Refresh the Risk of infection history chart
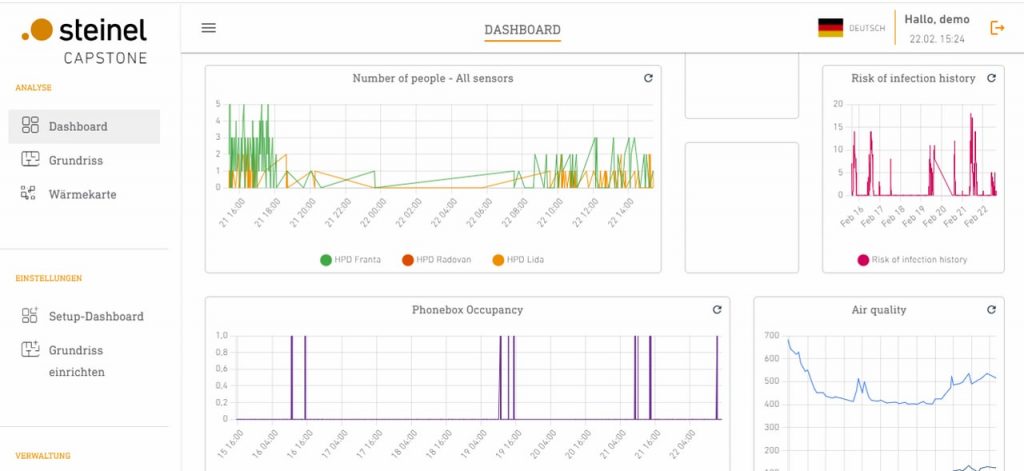 click(991, 78)
